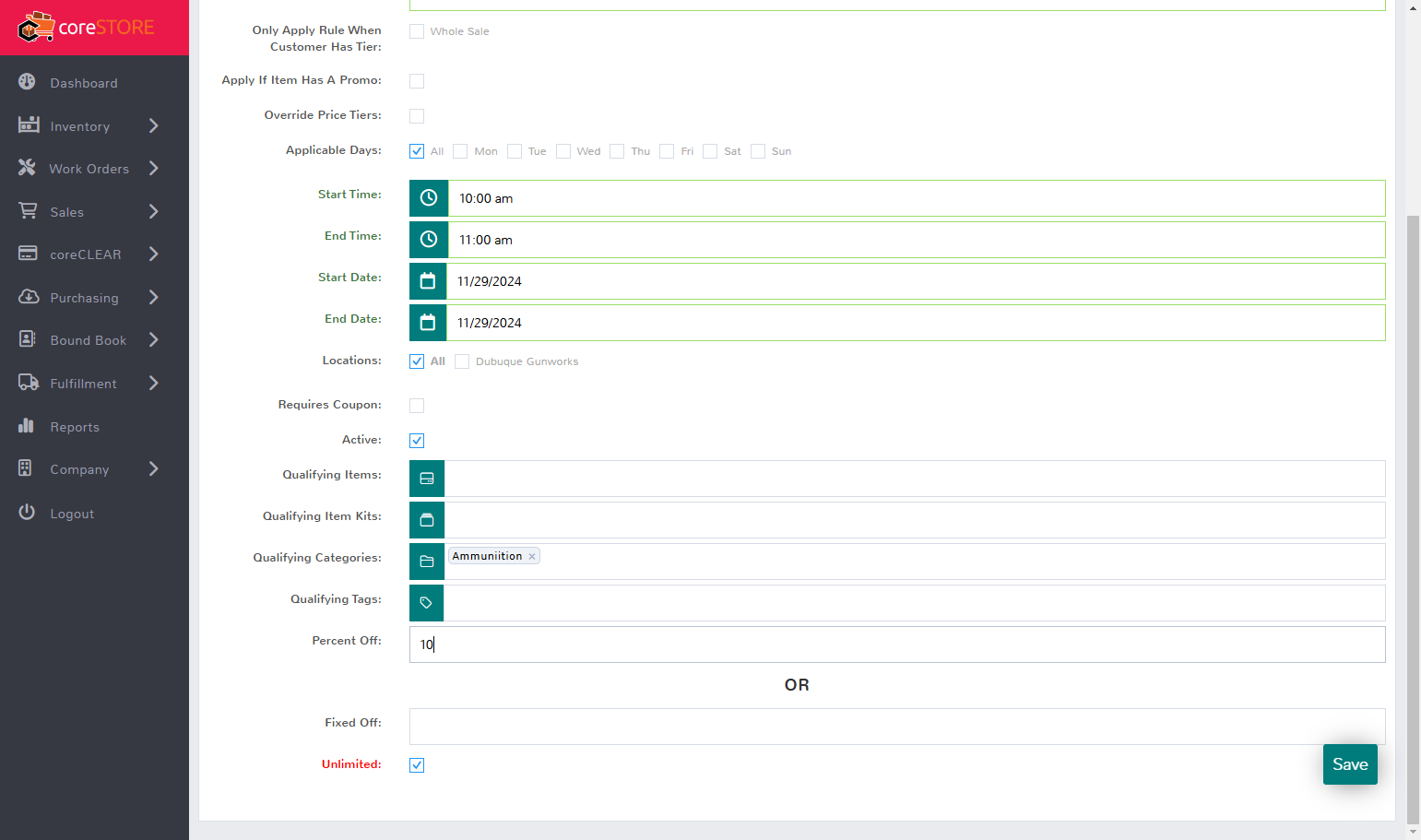Open the Start Date calendar picker
The height and width of the screenshot is (840, 1421).
tap(428, 281)
